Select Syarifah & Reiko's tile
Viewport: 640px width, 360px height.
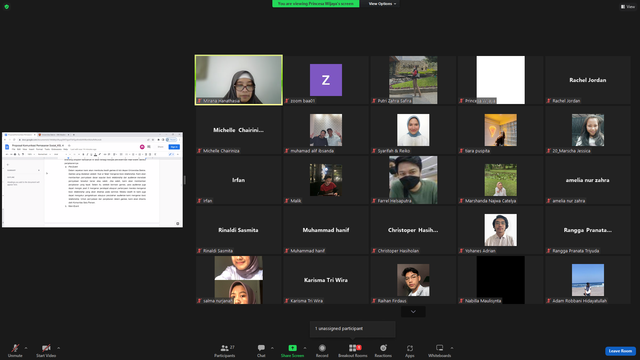click(413, 130)
